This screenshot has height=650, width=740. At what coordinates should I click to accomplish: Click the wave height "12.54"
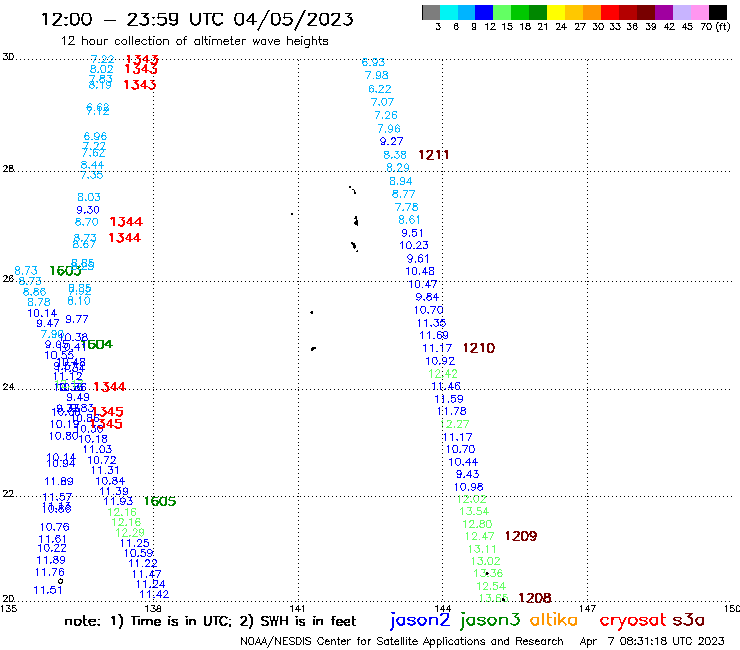[491, 586]
